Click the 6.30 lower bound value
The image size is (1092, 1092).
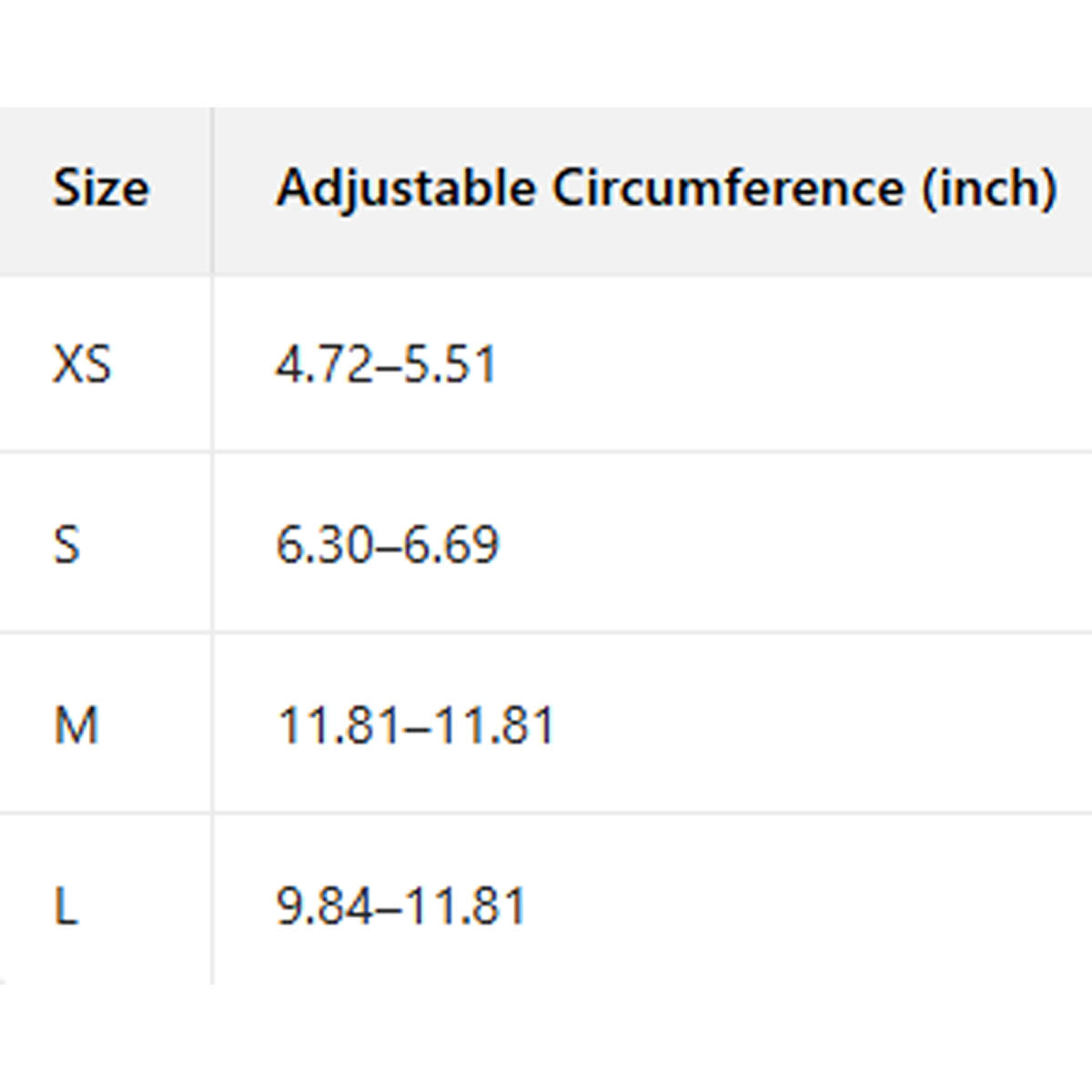325,545
